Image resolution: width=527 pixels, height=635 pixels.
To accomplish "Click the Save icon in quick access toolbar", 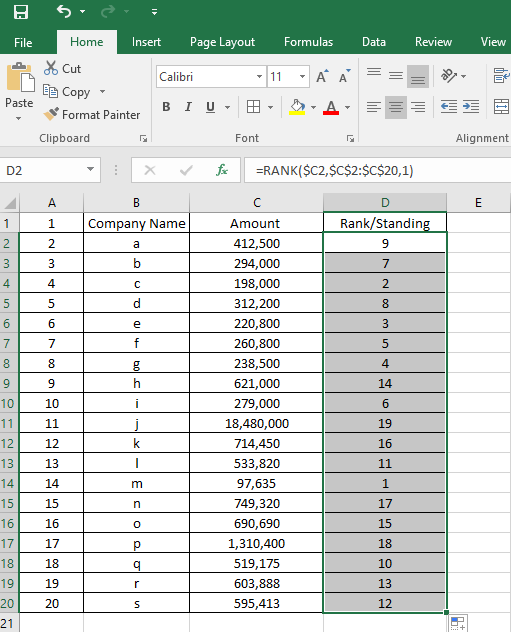I will click(x=21, y=12).
